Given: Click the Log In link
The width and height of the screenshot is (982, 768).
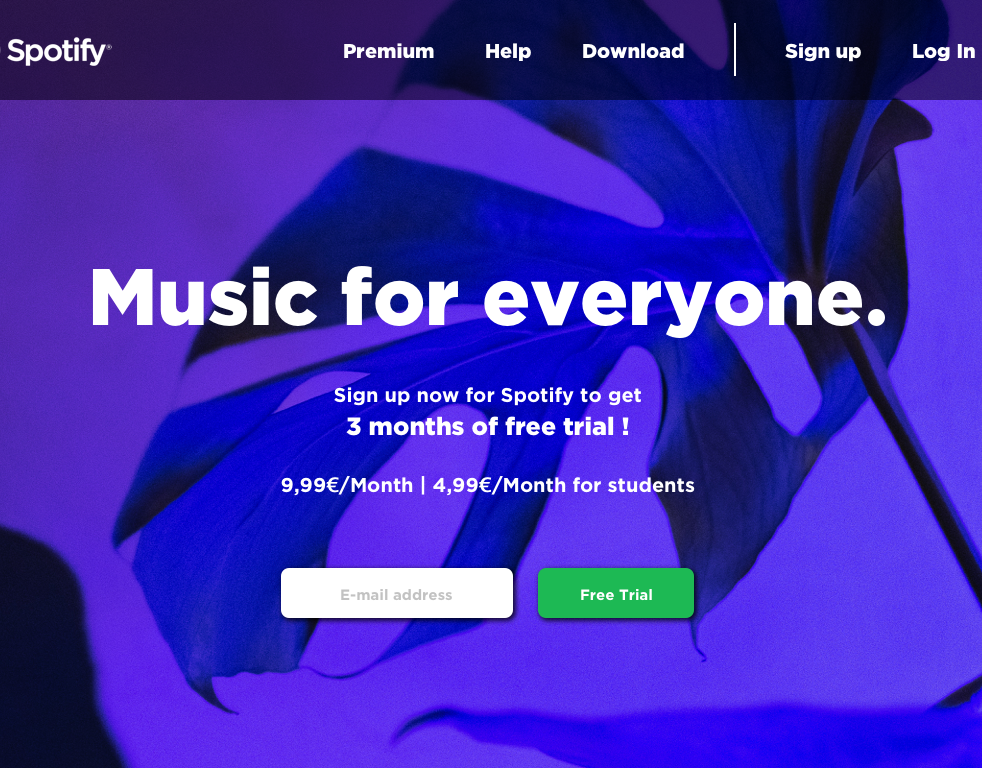Looking at the screenshot, I should (943, 51).
